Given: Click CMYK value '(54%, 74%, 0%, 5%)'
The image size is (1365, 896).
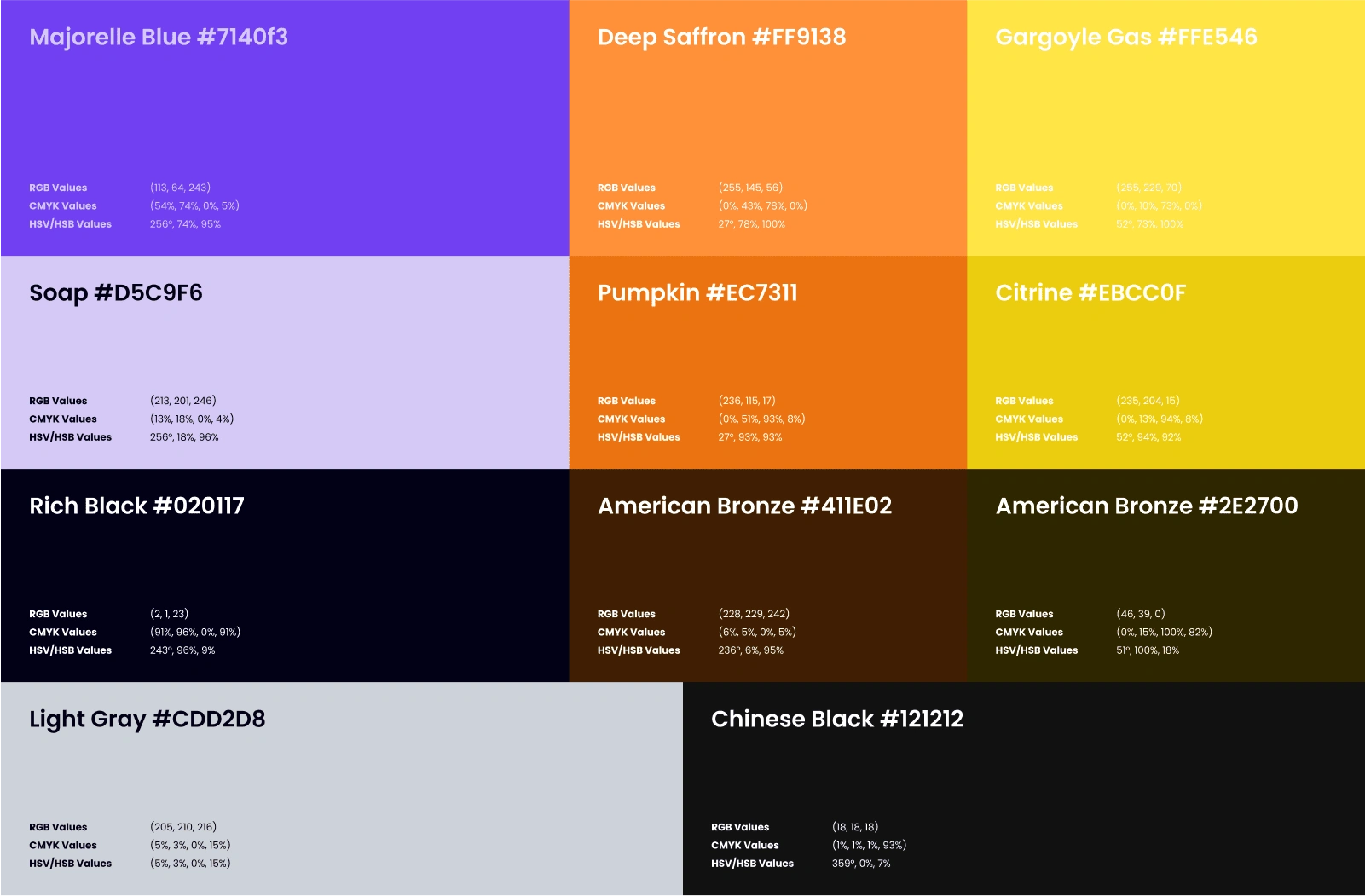Looking at the screenshot, I should 194,205.
